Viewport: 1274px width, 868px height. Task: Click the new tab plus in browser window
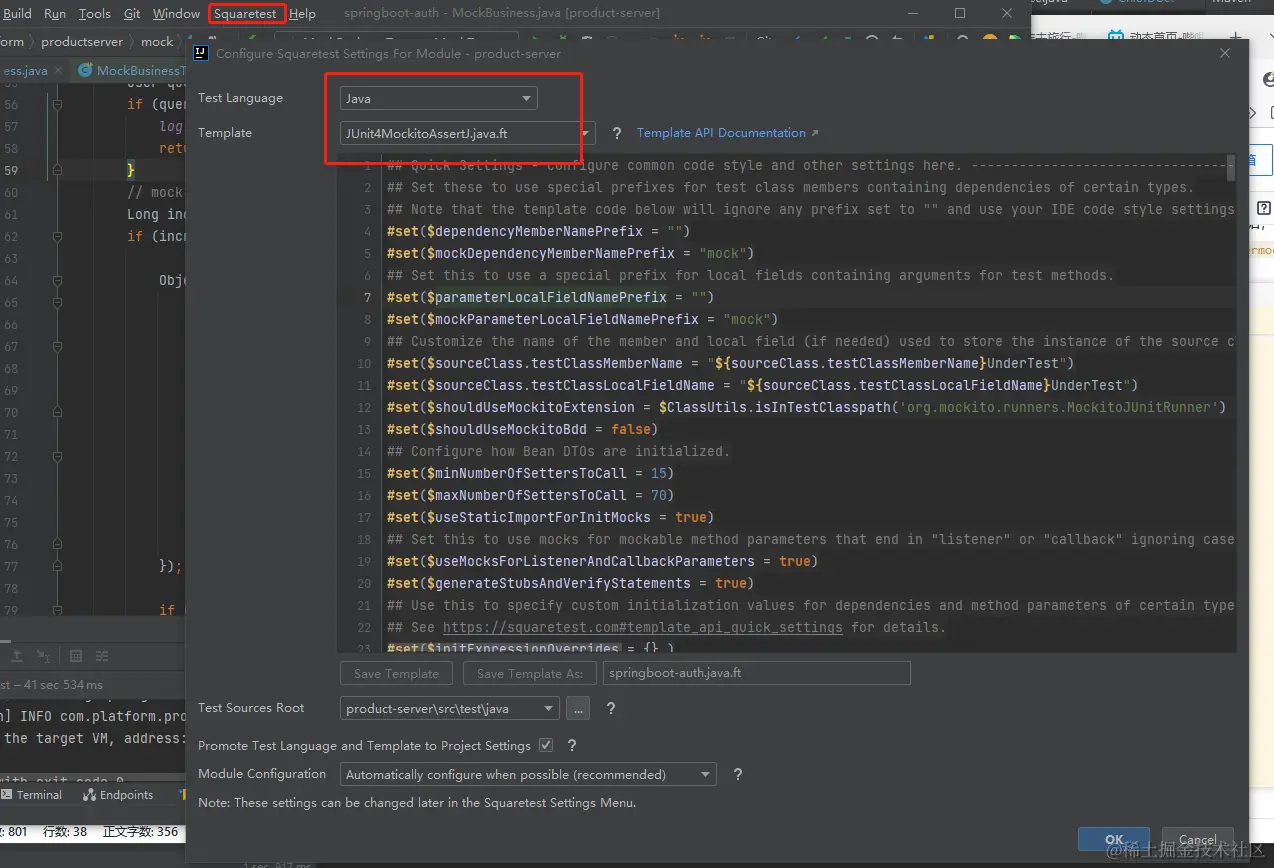1235,38
